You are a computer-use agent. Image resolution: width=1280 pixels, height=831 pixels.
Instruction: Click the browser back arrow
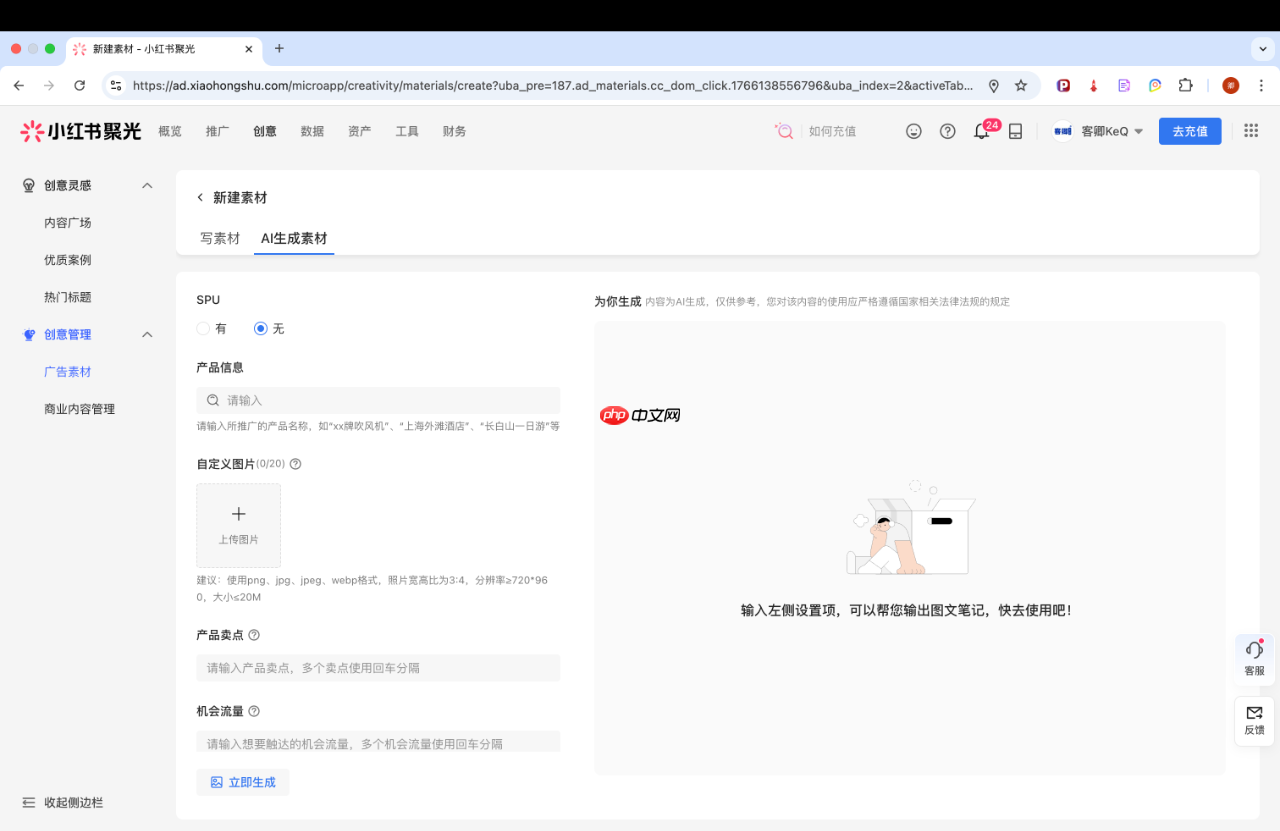pyautogui.click(x=19, y=86)
